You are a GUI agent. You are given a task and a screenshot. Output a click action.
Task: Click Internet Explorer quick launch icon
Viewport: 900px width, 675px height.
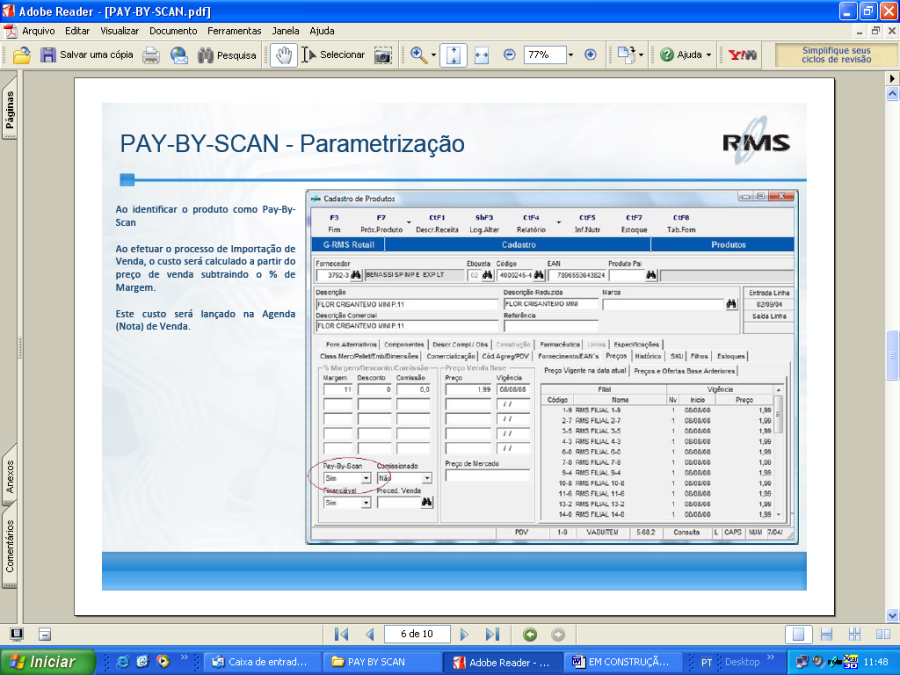[123, 662]
